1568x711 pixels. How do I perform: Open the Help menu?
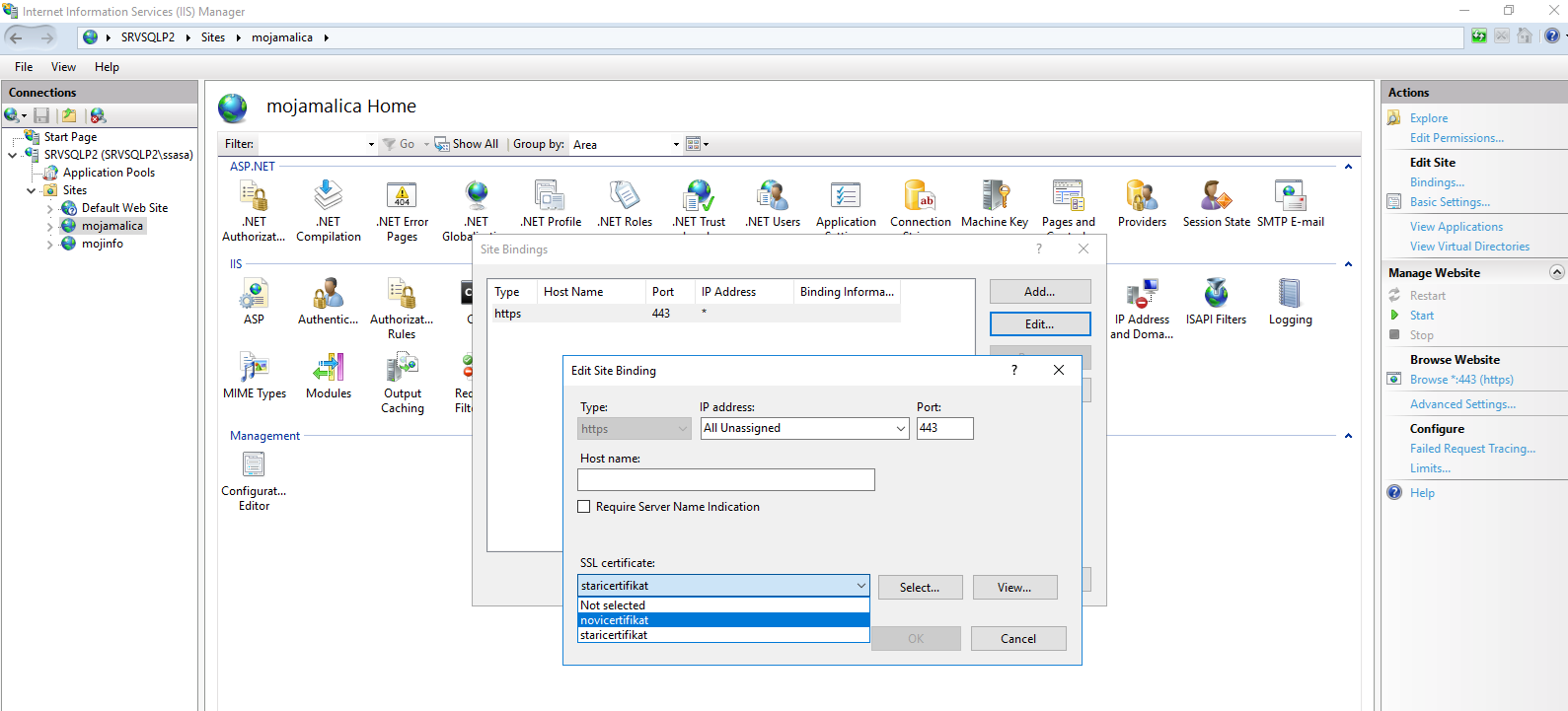pyautogui.click(x=107, y=67)
